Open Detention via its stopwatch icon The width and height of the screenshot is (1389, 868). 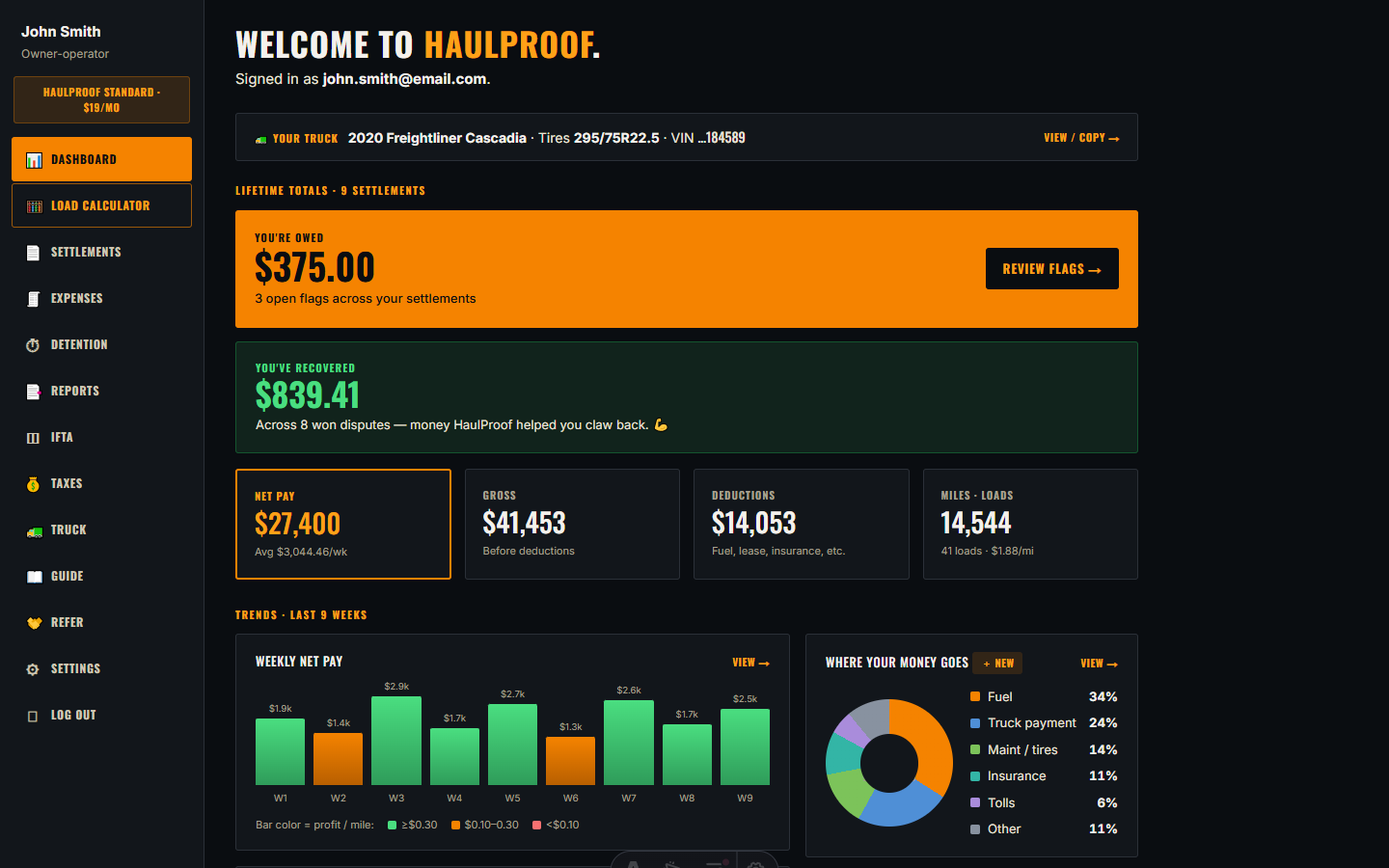coord(34,345)
